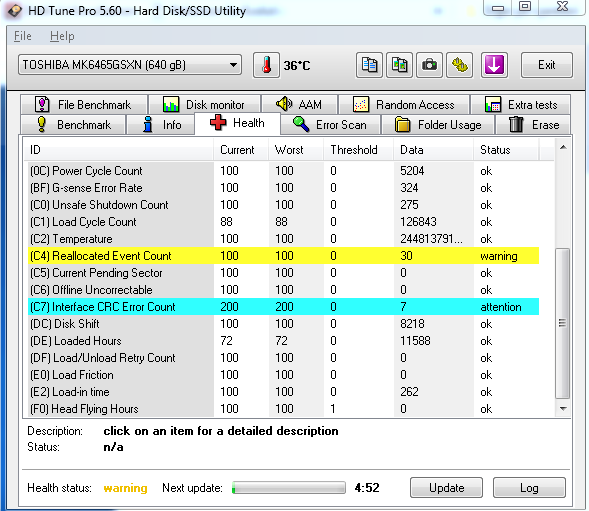Select the (DC) Disk Shift row
The width and height of the screenshot is (589, 511).
(x=284, y=324)
